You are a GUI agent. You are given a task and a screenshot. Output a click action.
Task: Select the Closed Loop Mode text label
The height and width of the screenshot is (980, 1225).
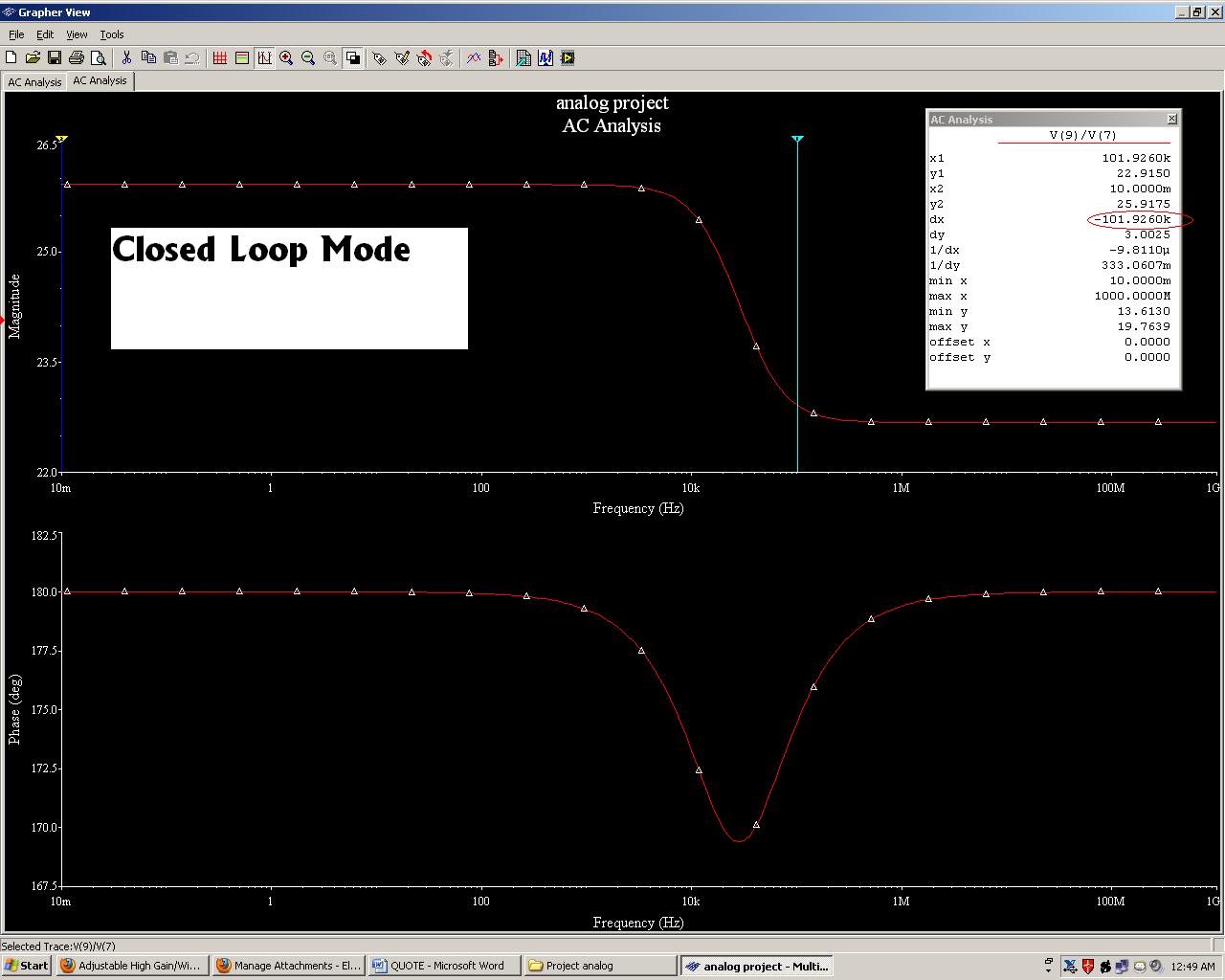click(261, 250)
